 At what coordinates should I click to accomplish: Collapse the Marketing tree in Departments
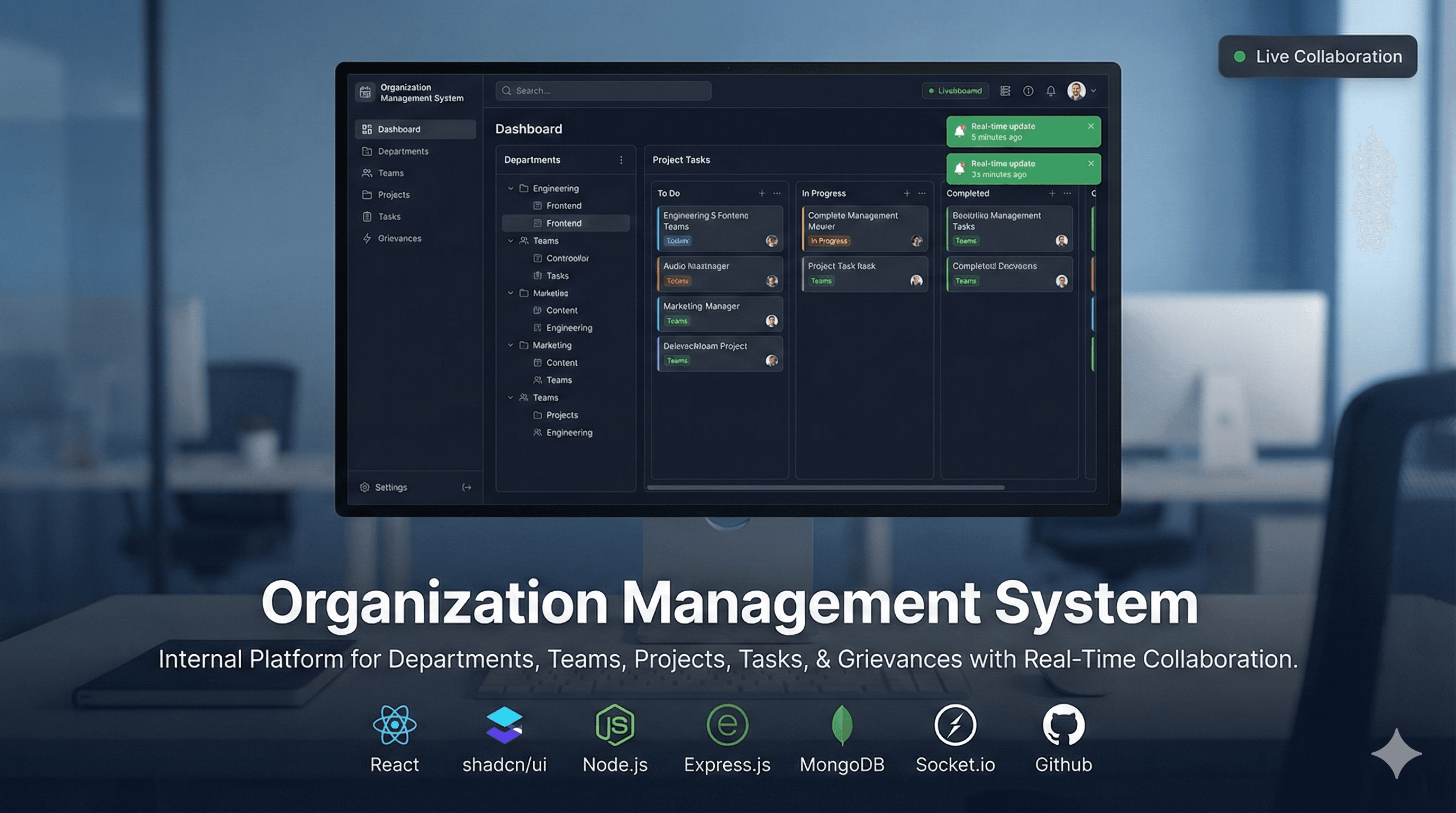511,293
